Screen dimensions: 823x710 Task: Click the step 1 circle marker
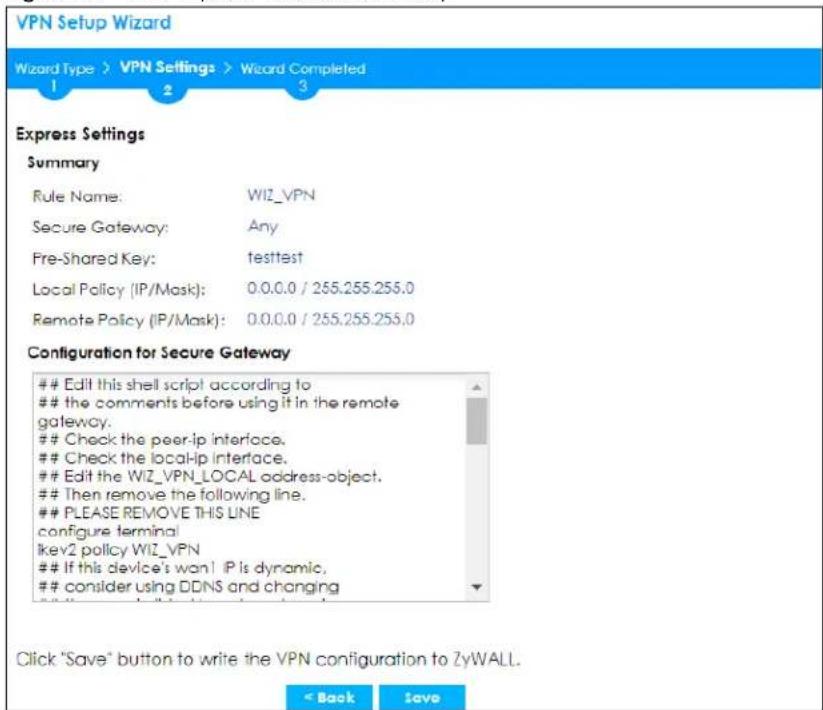pos(54,87)
